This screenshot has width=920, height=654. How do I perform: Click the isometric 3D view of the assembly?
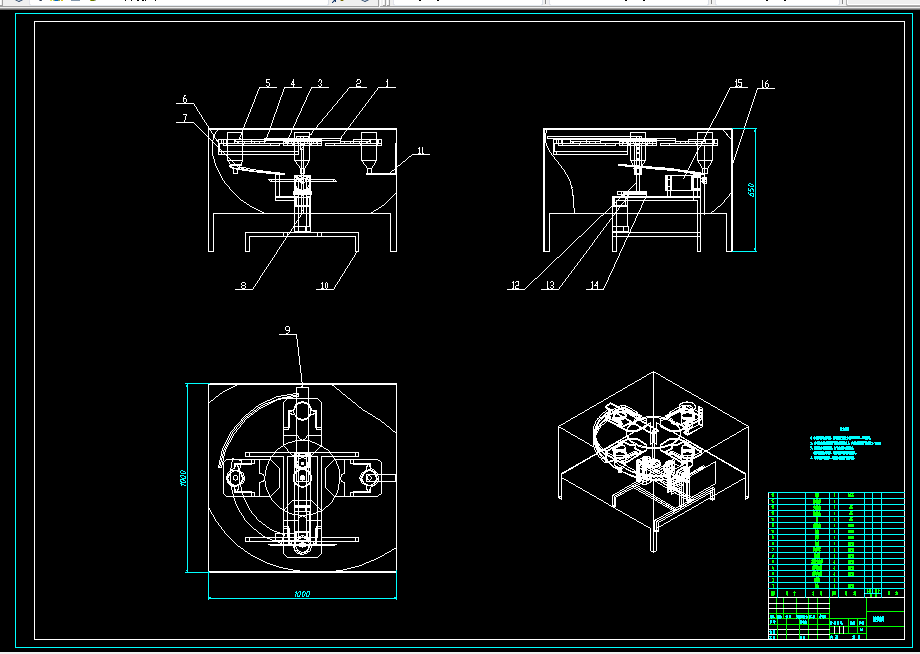click(653, 462)
